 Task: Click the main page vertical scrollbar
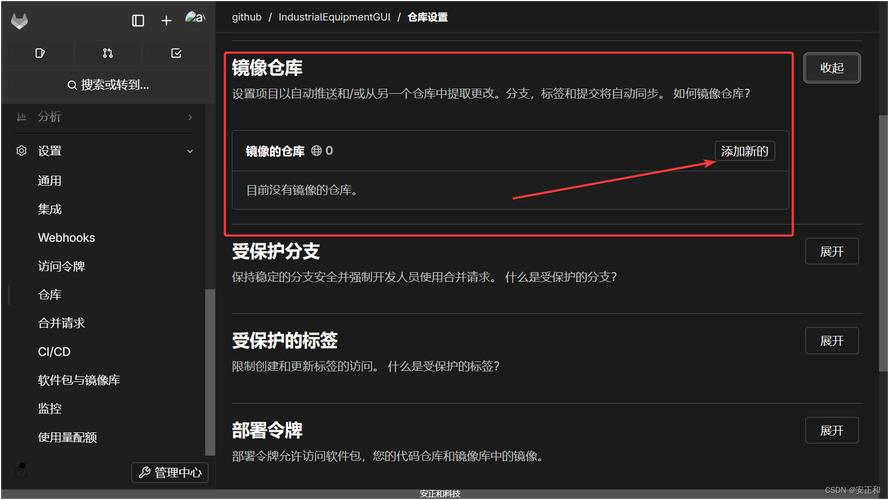click(x=883, y=244)
